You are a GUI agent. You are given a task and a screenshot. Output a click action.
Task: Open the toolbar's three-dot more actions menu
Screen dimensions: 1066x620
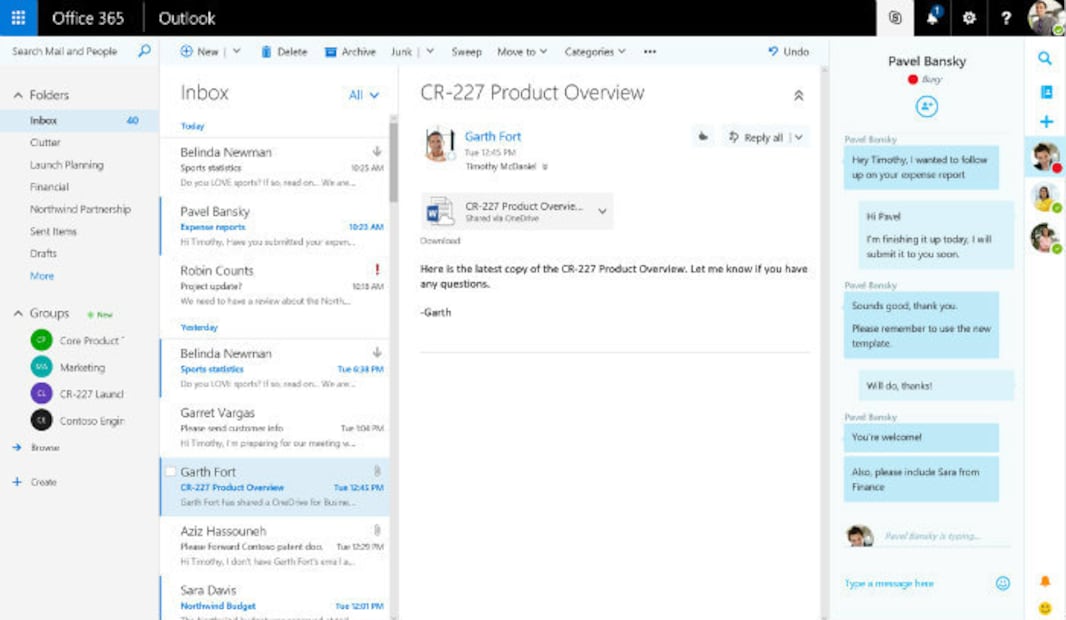point(650,52)
